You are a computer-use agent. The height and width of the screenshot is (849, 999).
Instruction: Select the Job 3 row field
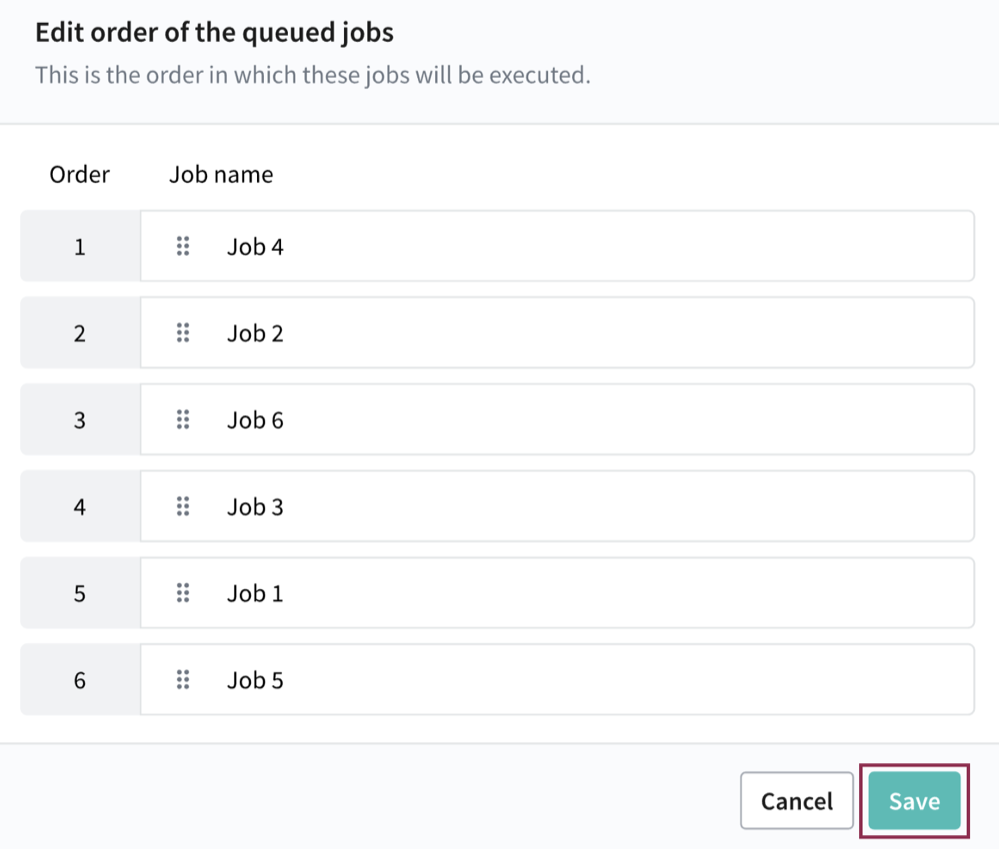(557, 506)
